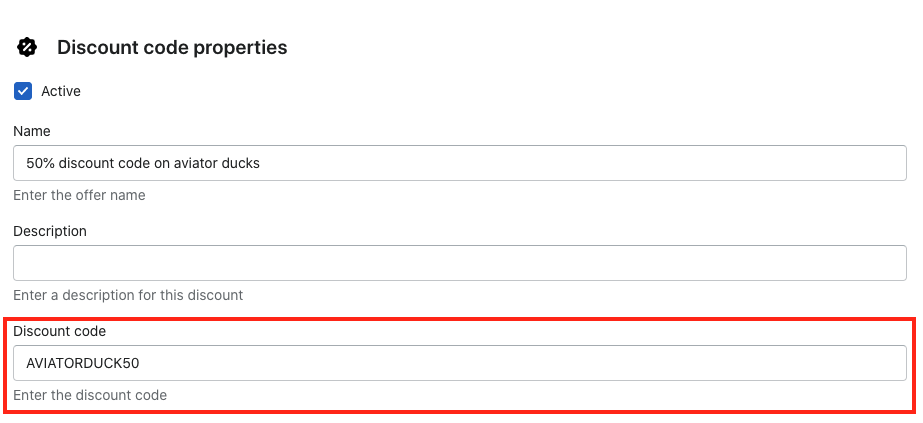This screenshot has height=423, width=923.
Task: Click the word "Discount" in the section heading
Action: pyautogui.click(x=98, y=47)
